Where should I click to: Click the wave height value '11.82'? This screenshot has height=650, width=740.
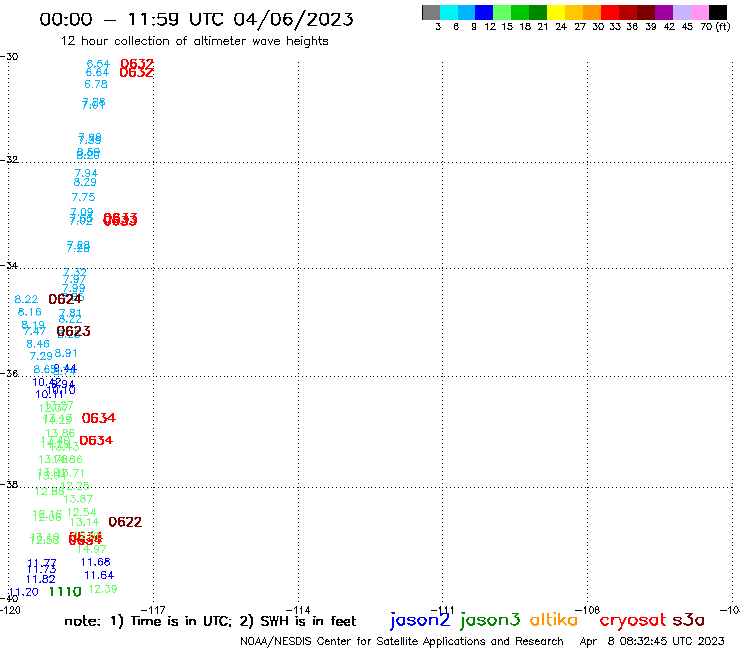pos(41,579)
